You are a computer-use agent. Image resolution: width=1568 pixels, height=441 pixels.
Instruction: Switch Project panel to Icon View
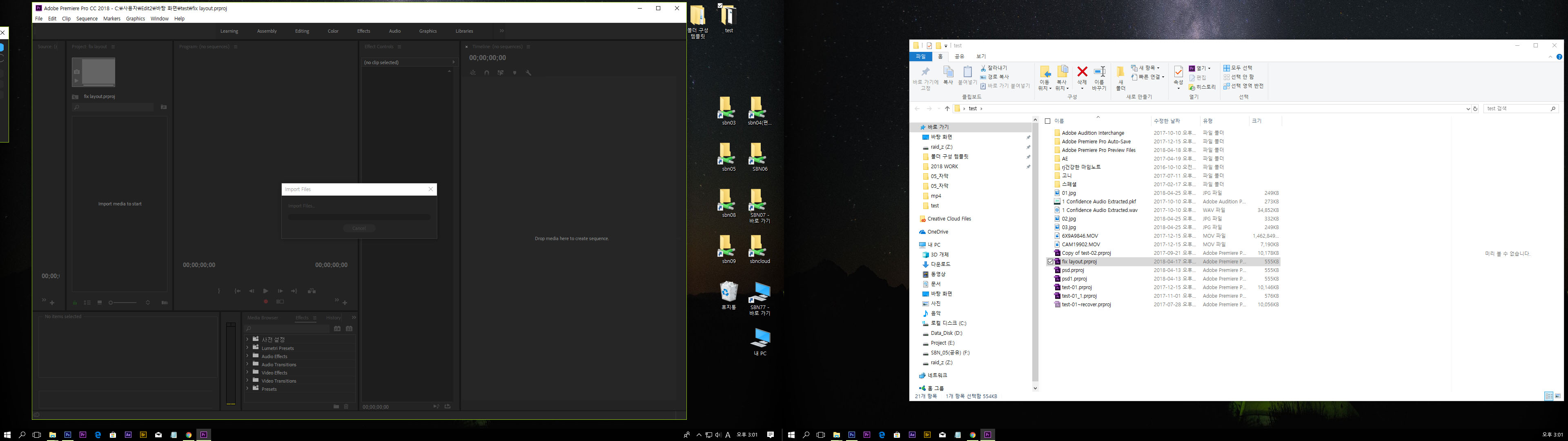100,303
